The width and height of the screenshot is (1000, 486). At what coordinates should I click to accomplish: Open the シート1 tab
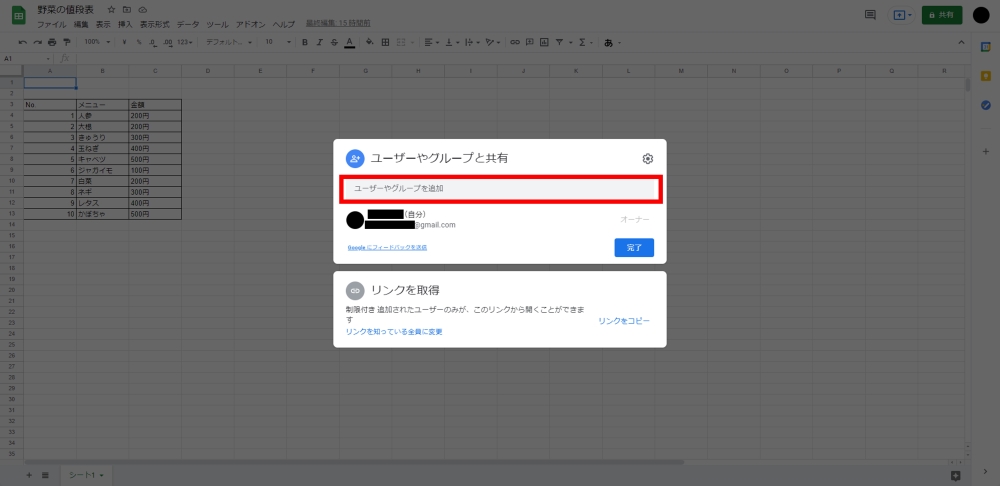(86, 475)
